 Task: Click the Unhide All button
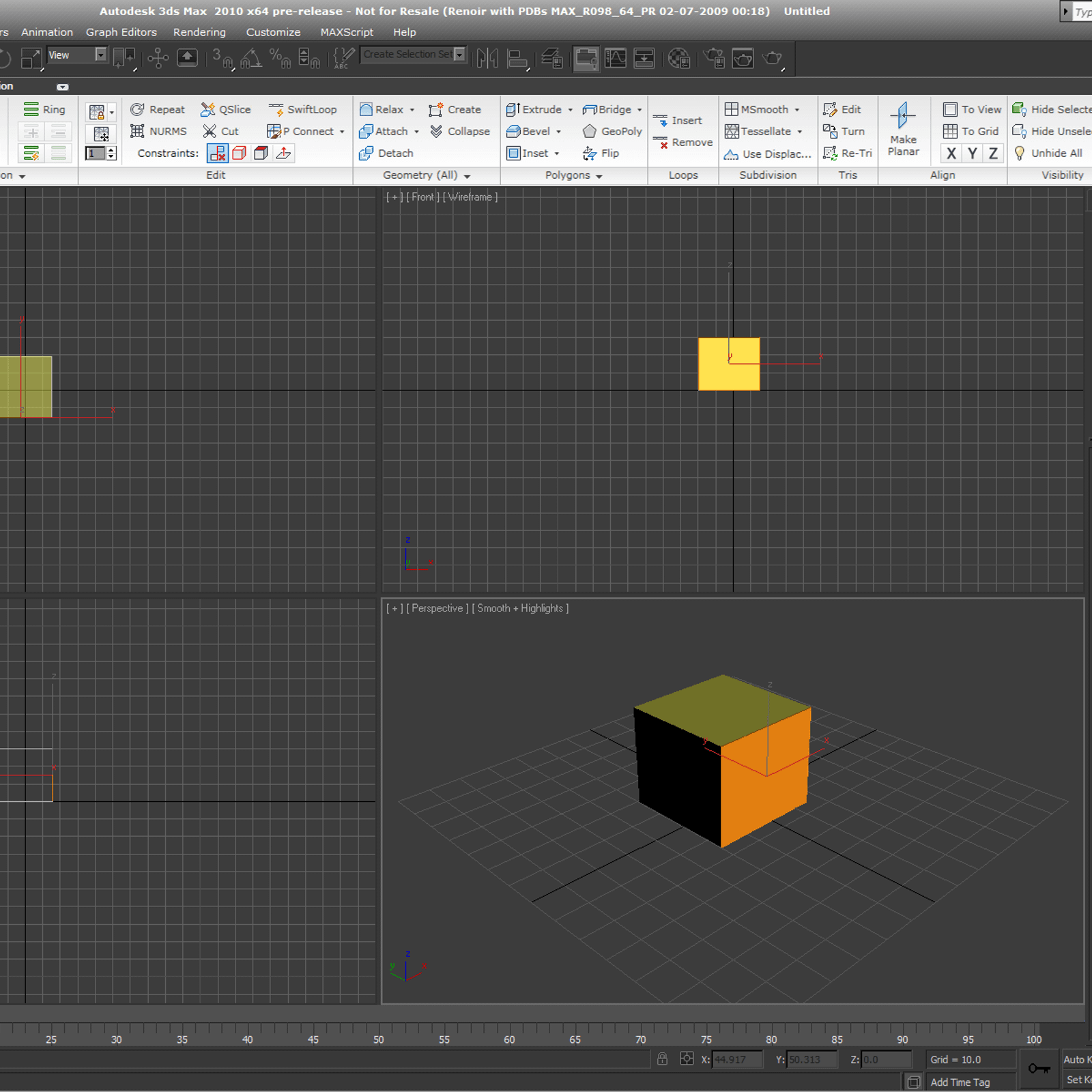(x=1048, y=153)
